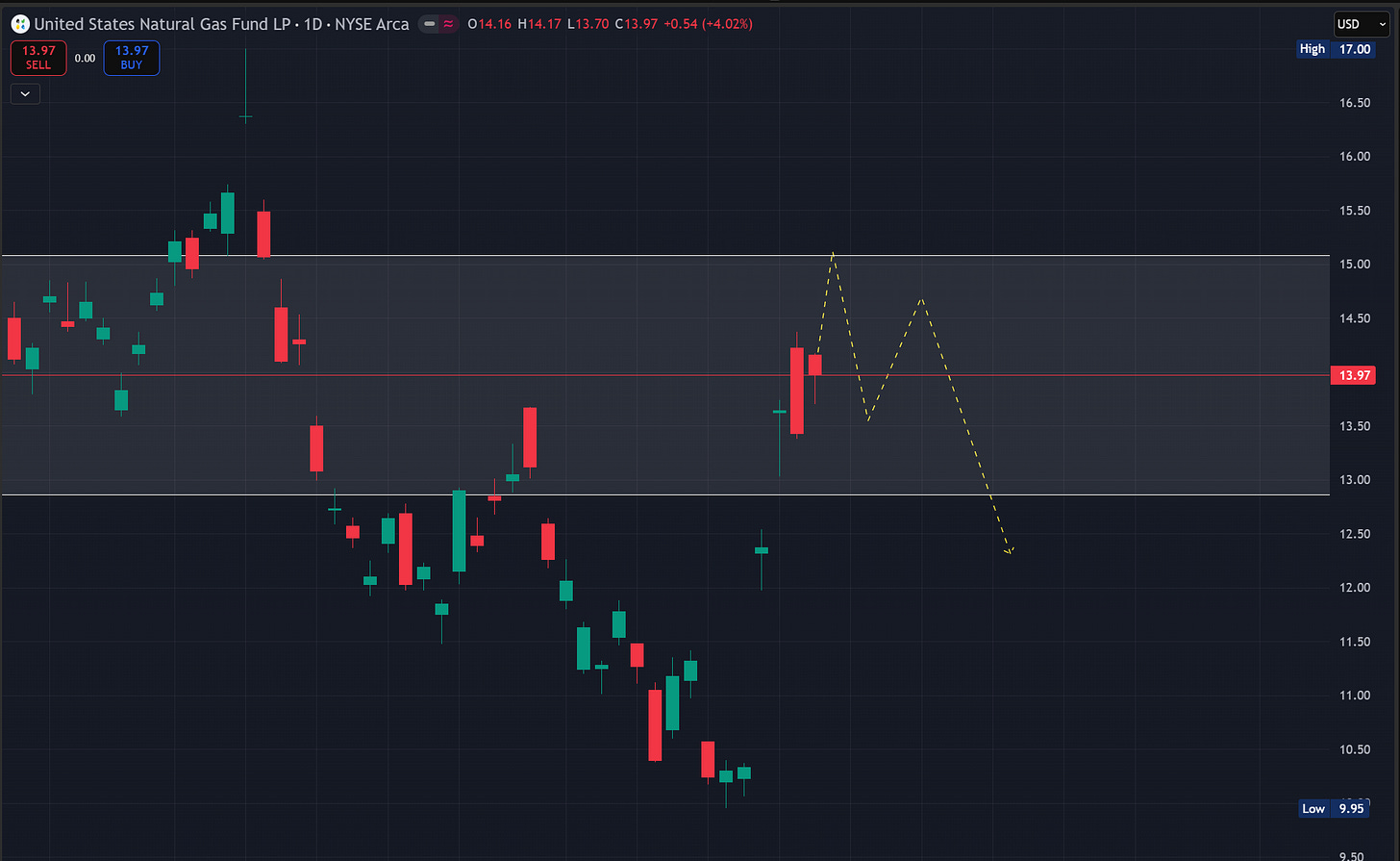1400x861 pixels.
Task: Click the pink wavy data-mode icon
Action: click(448, 24)
